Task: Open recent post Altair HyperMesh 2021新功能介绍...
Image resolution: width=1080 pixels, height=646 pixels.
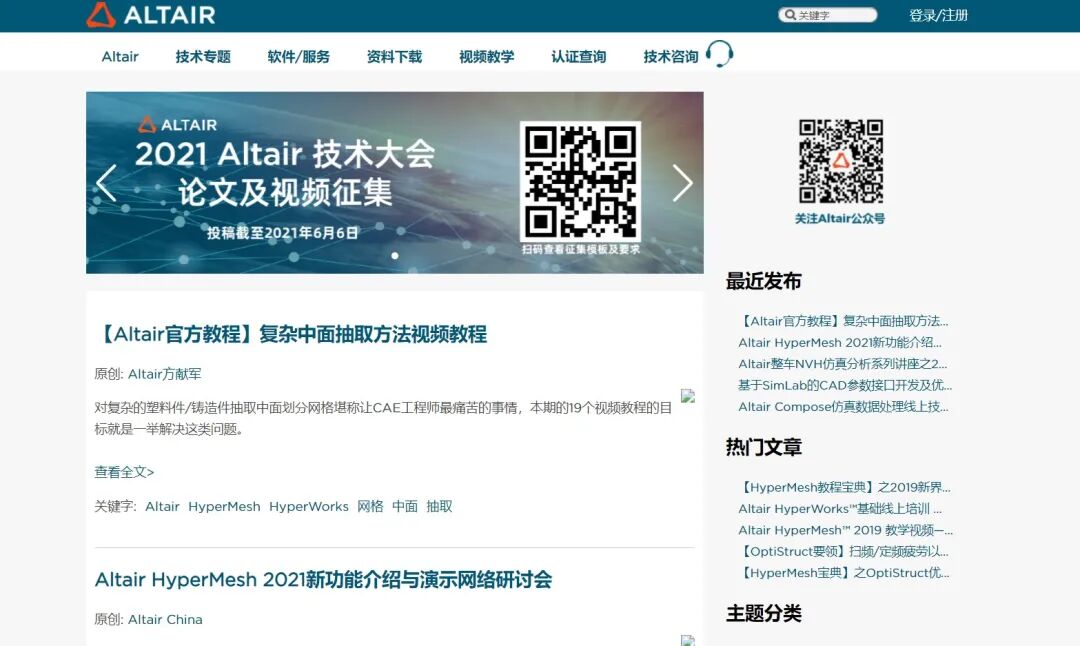Action: [840, 342]
